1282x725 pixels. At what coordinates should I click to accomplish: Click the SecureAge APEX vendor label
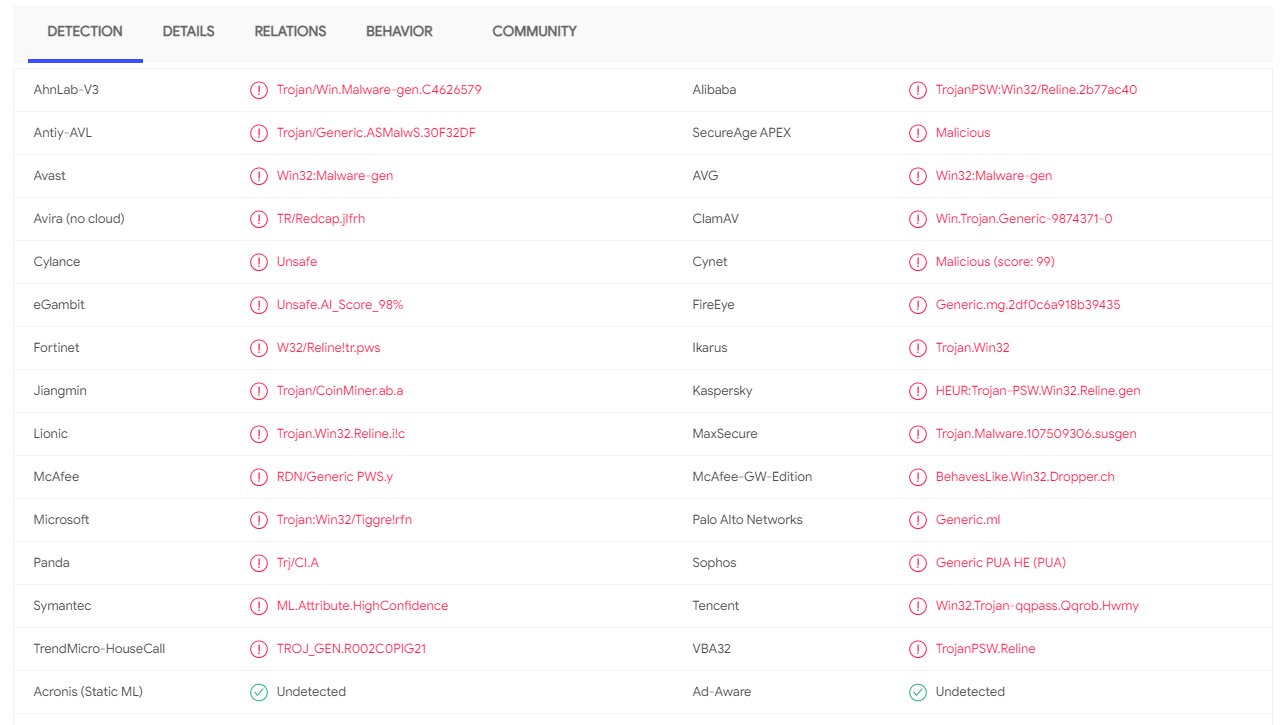pos(741,133)
